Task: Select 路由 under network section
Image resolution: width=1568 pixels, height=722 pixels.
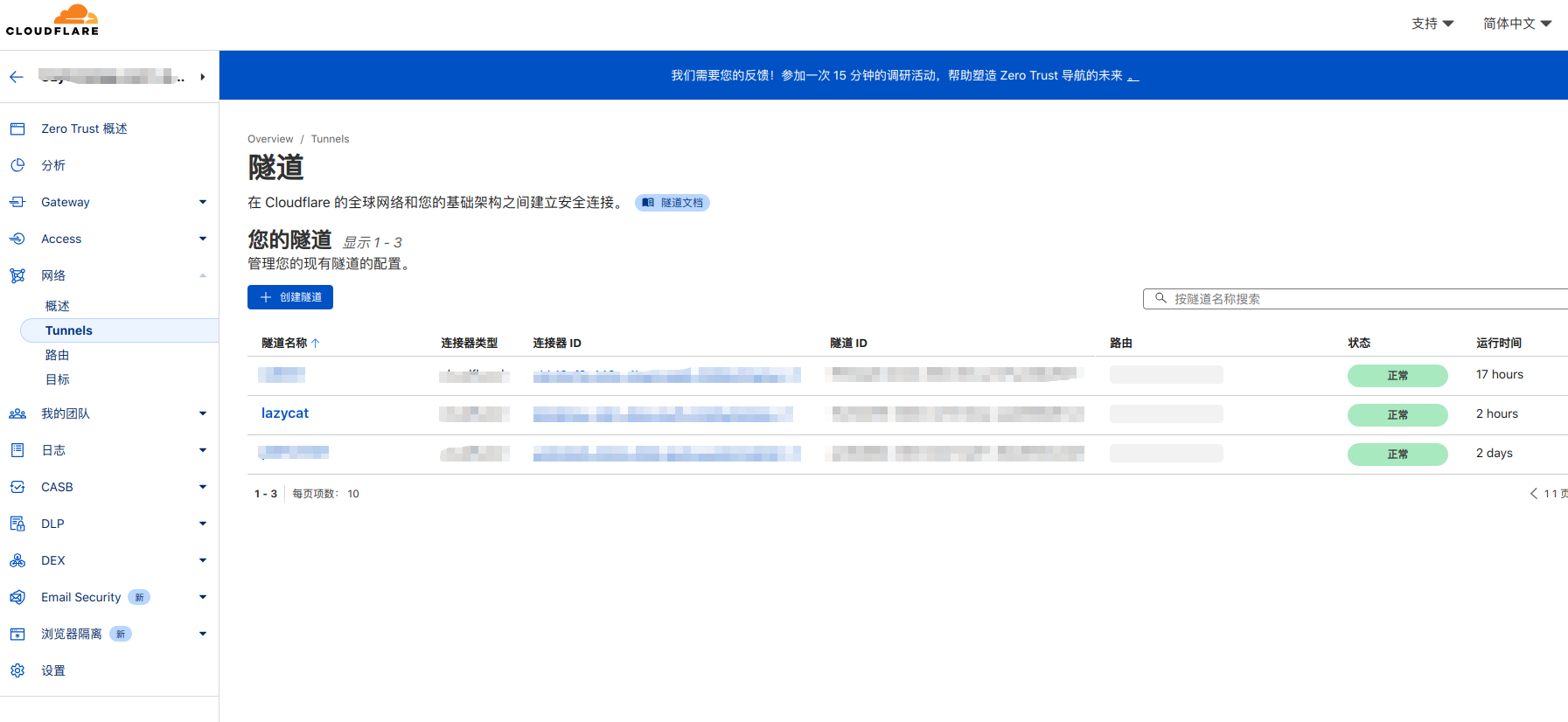Action: coord(58,355)
